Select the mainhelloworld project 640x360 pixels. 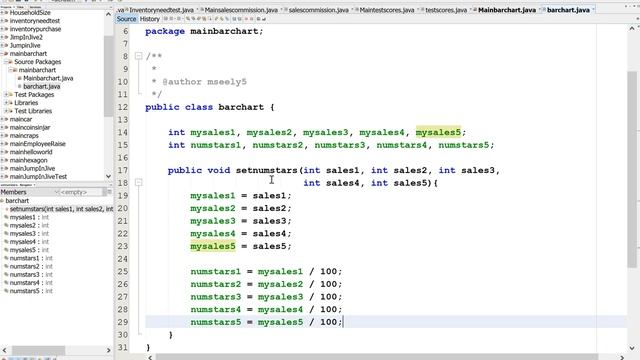(31, 152)
